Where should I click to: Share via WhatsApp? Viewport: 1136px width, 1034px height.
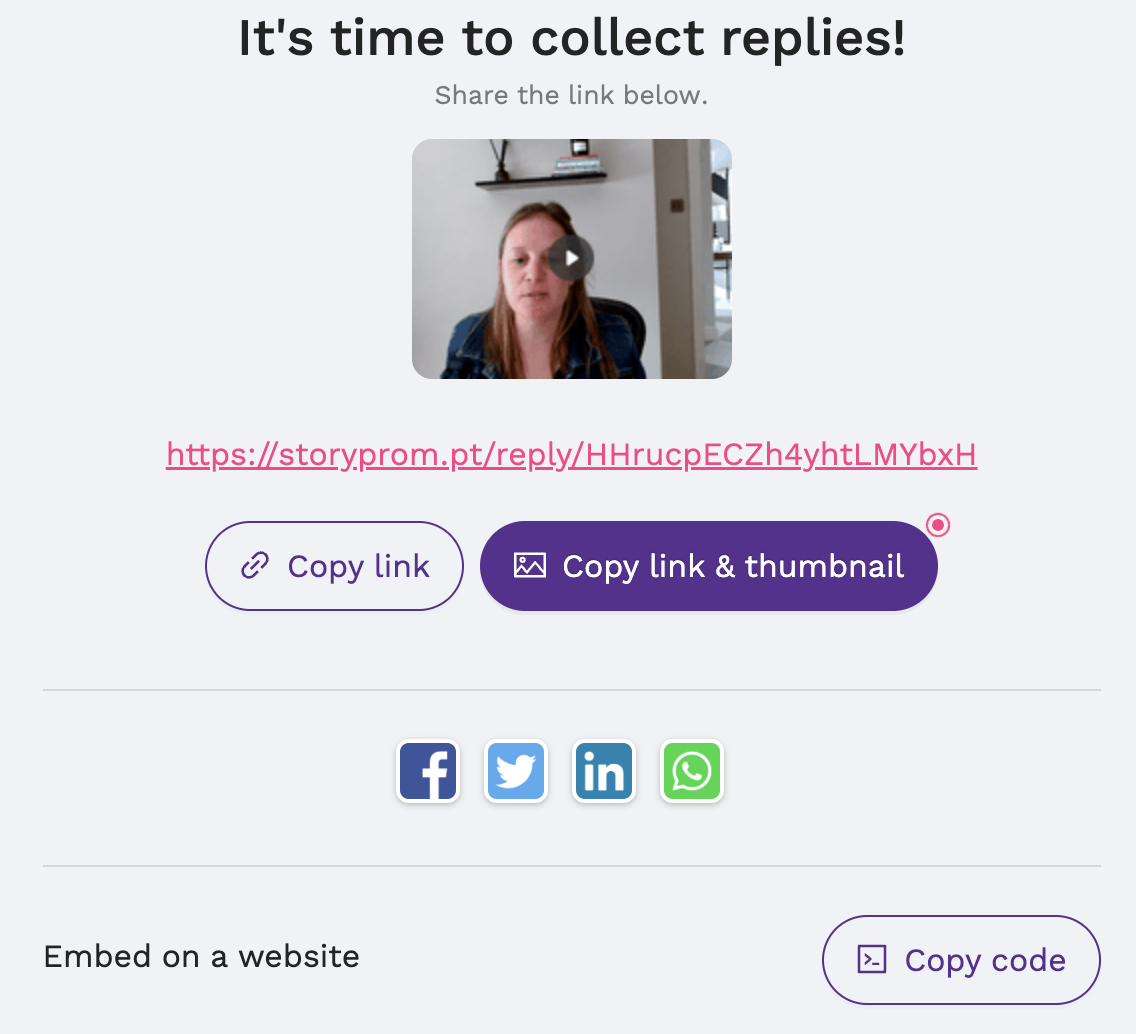click(692, 771)
